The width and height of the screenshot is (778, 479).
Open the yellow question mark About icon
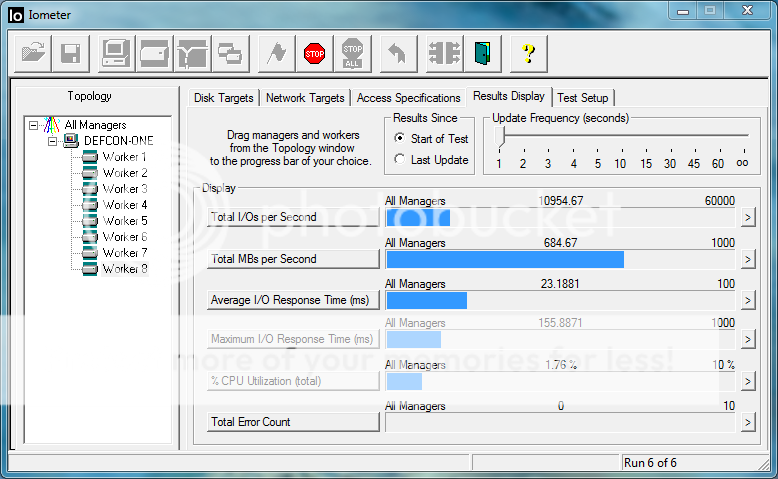pos(529,53)
